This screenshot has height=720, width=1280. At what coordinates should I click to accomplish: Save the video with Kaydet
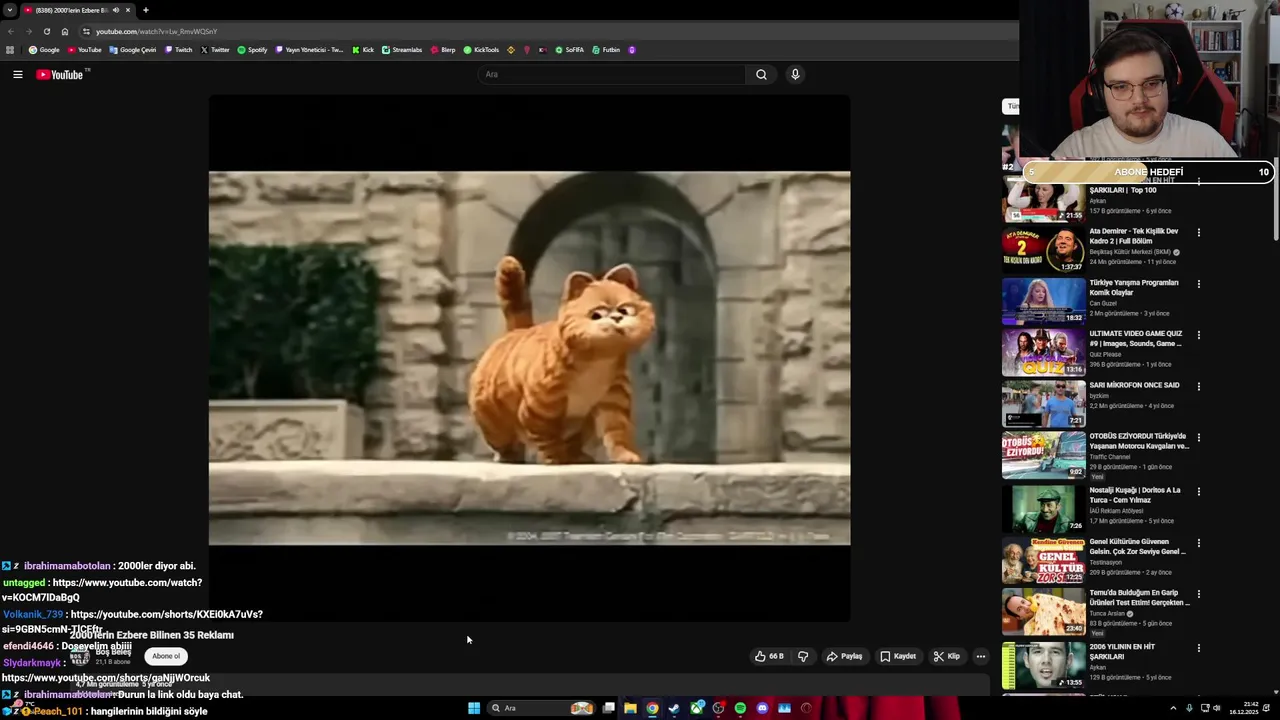(x=898, y=656)
